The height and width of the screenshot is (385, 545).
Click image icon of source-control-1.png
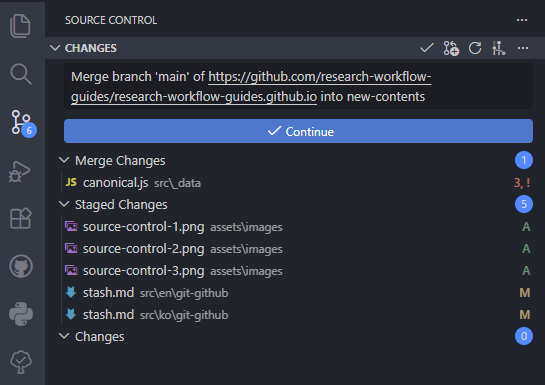tap(71, 227)
